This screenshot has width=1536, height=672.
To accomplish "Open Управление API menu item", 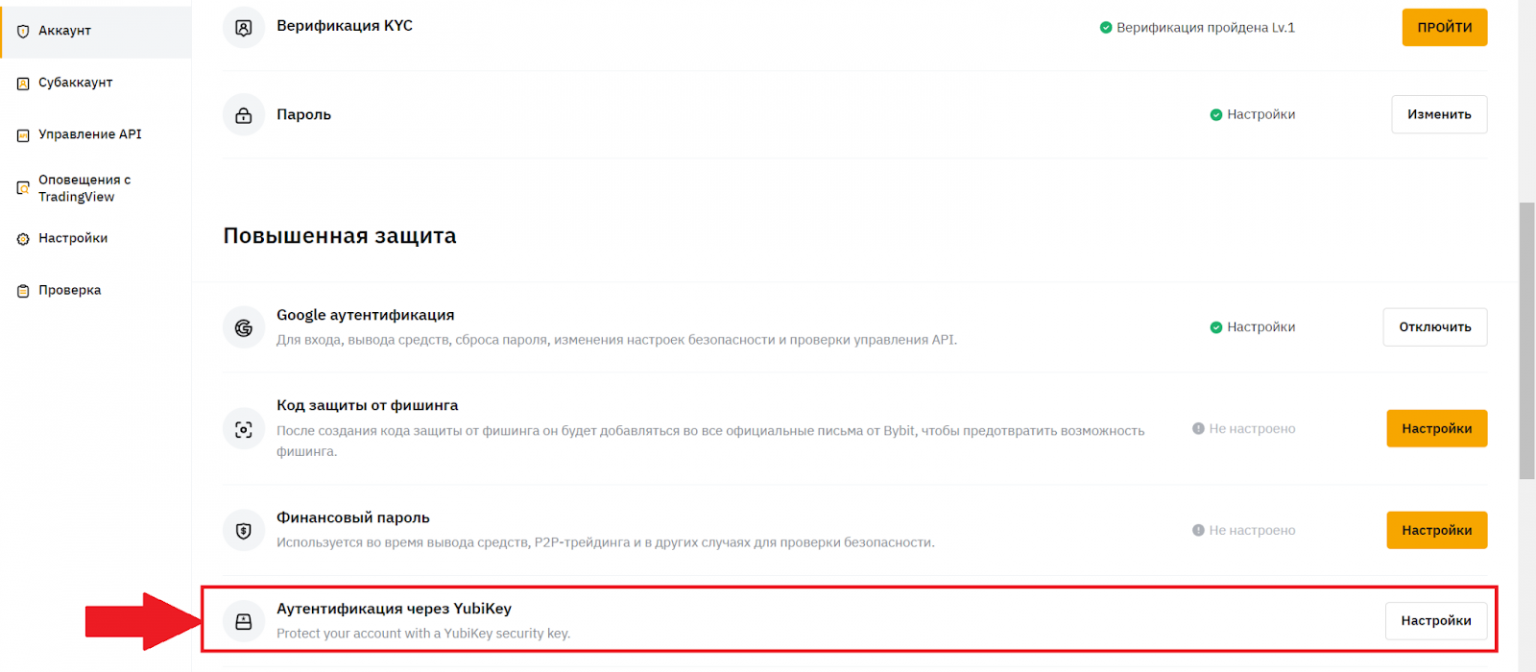I will [89, 135].
